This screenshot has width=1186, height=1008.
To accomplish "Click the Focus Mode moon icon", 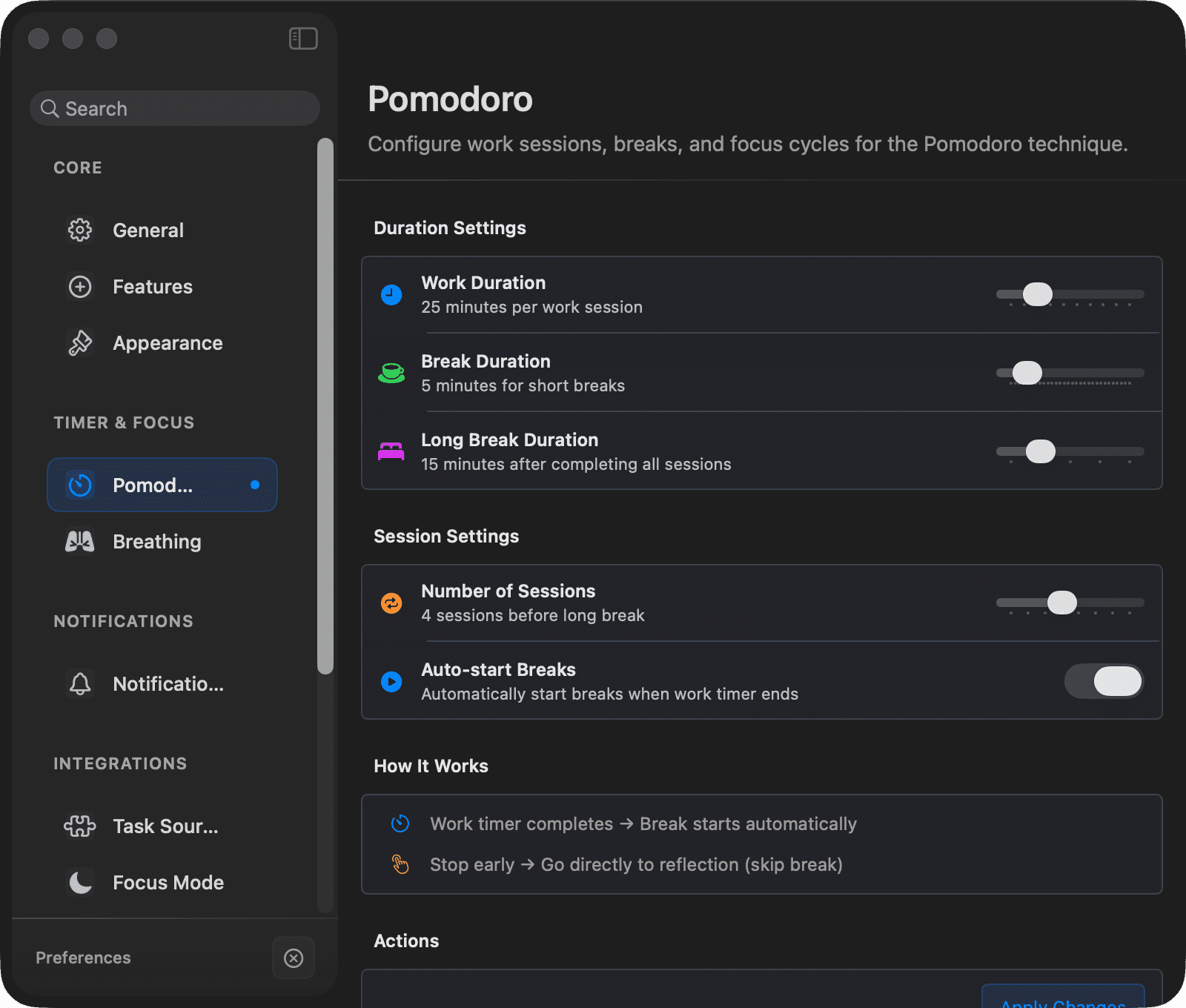I will [x=80, y=882].
